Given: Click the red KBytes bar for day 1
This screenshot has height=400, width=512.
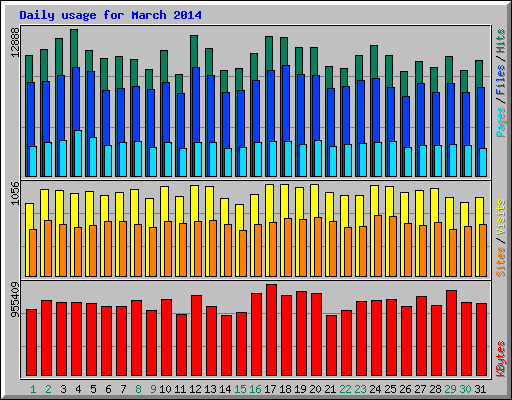Looking at the screenshot, I should 31,342.
